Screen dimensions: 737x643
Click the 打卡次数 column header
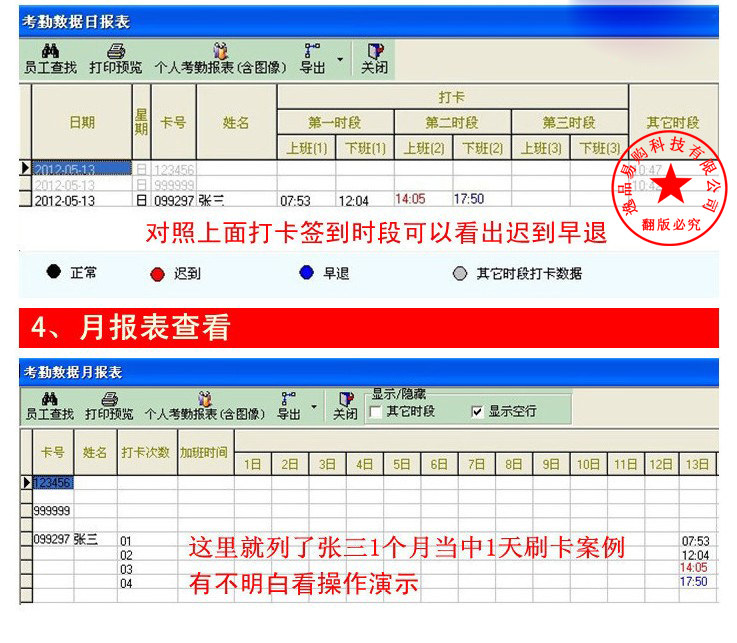click(147, 452)
